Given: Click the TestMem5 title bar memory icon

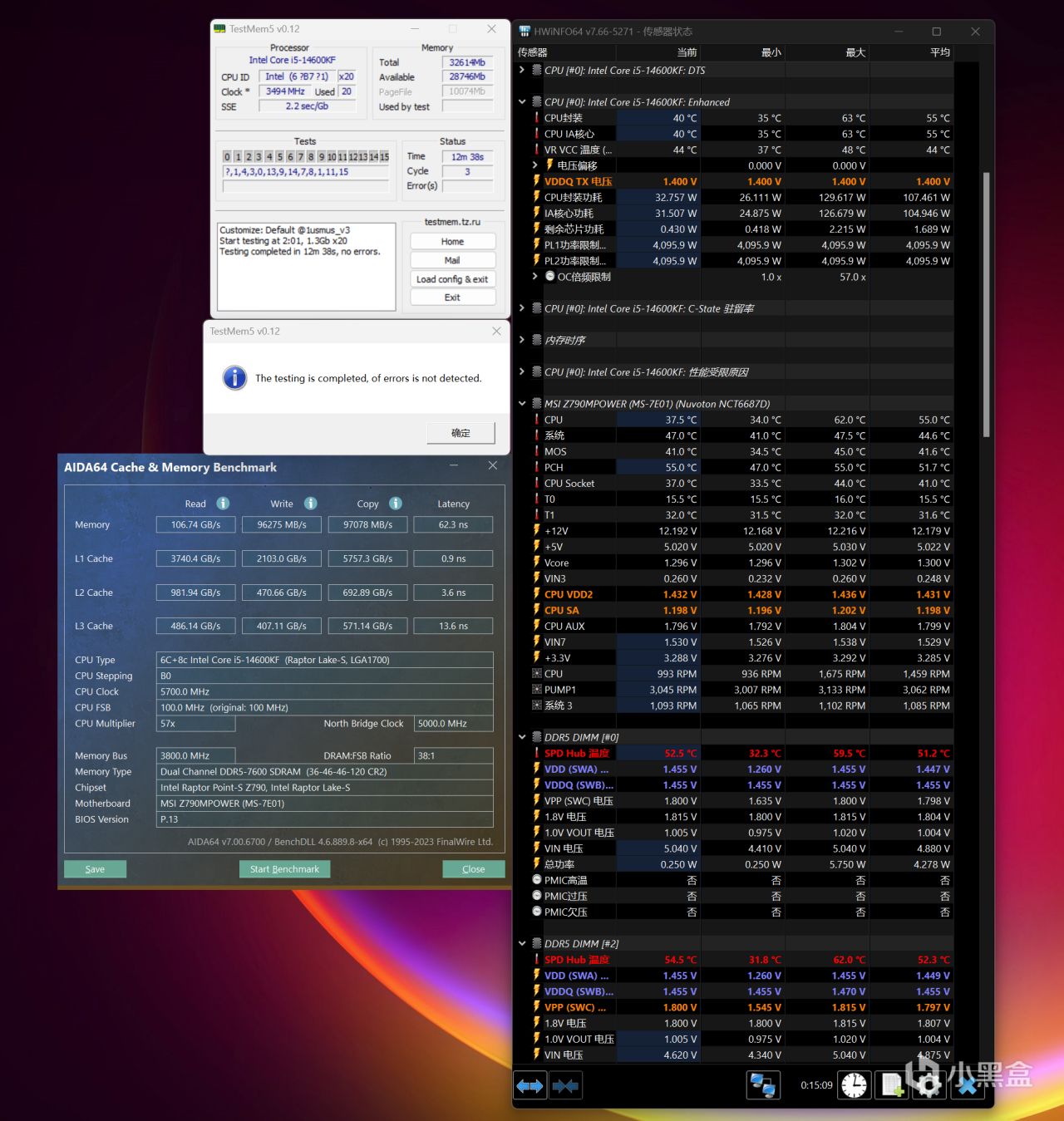Looking at the screenshot, I should click(x=219, y=29).
